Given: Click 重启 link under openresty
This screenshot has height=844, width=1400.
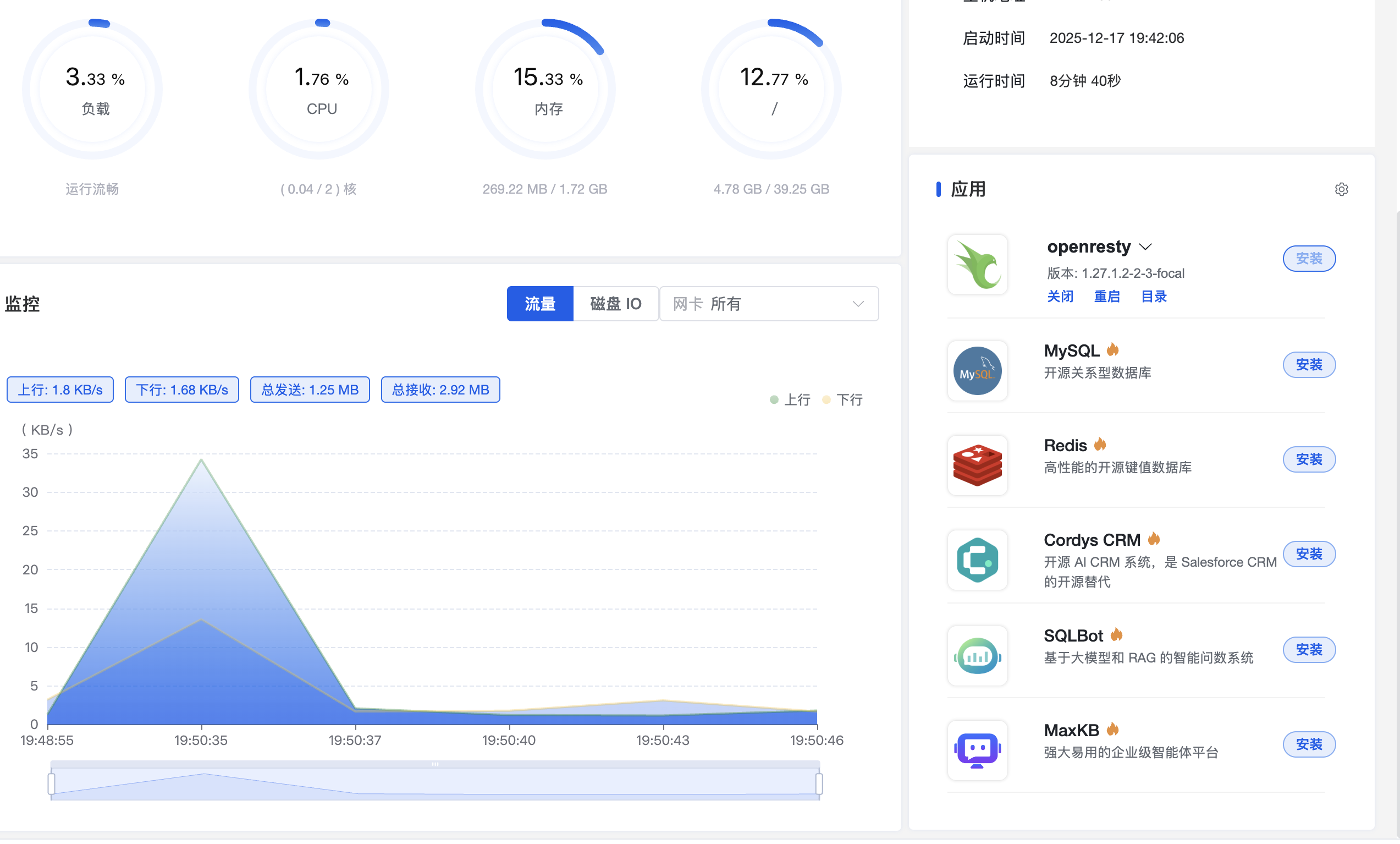Looking at the screenshot, I should [x=1106, y=296].
